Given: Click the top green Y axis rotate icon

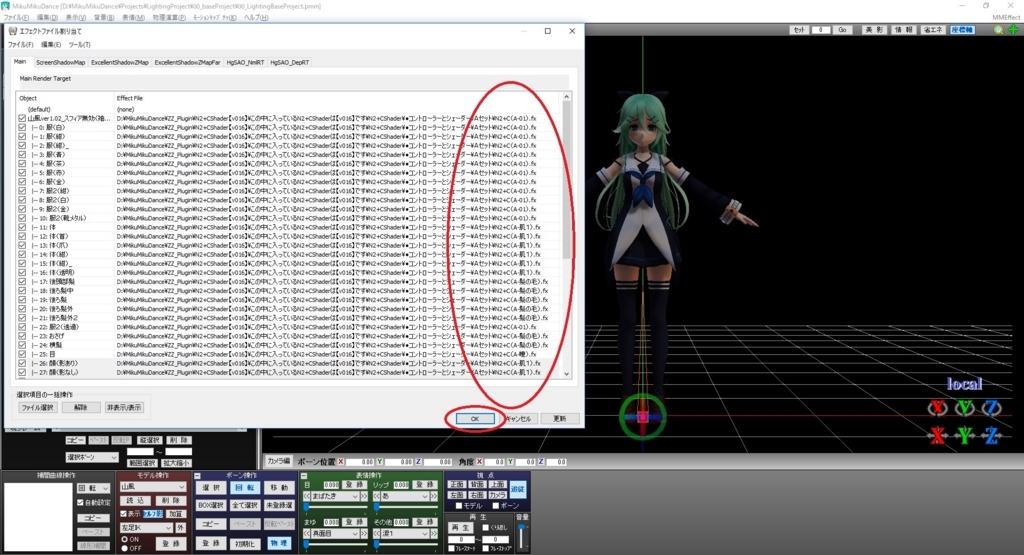Looking at the screenshot, I should pyautogui.click(x=965, y=408).
